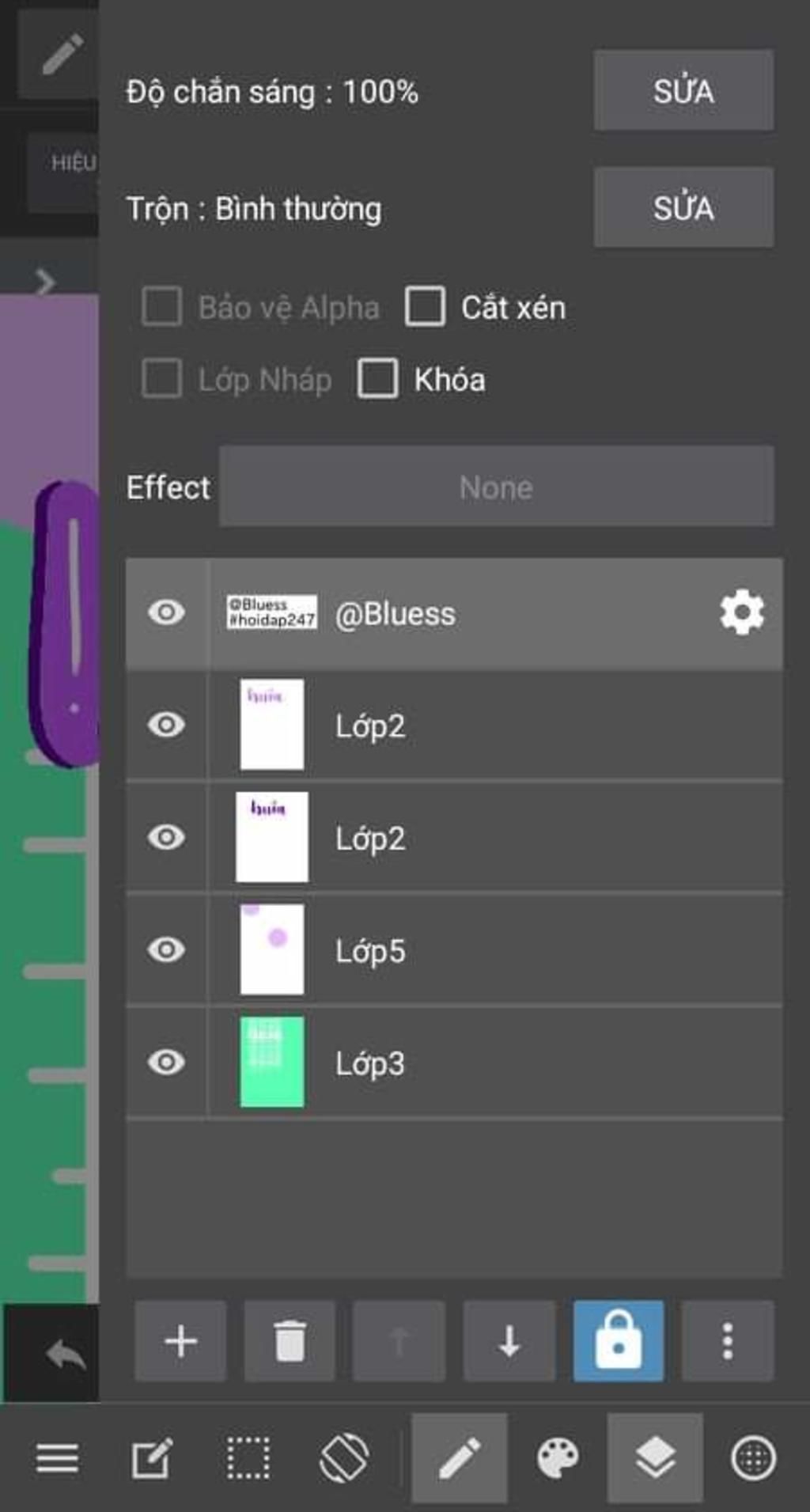810x1512 pixels.
Task: Open the Effect dropdown showing None
Action: pyautogui.click(x=496, y=487)
